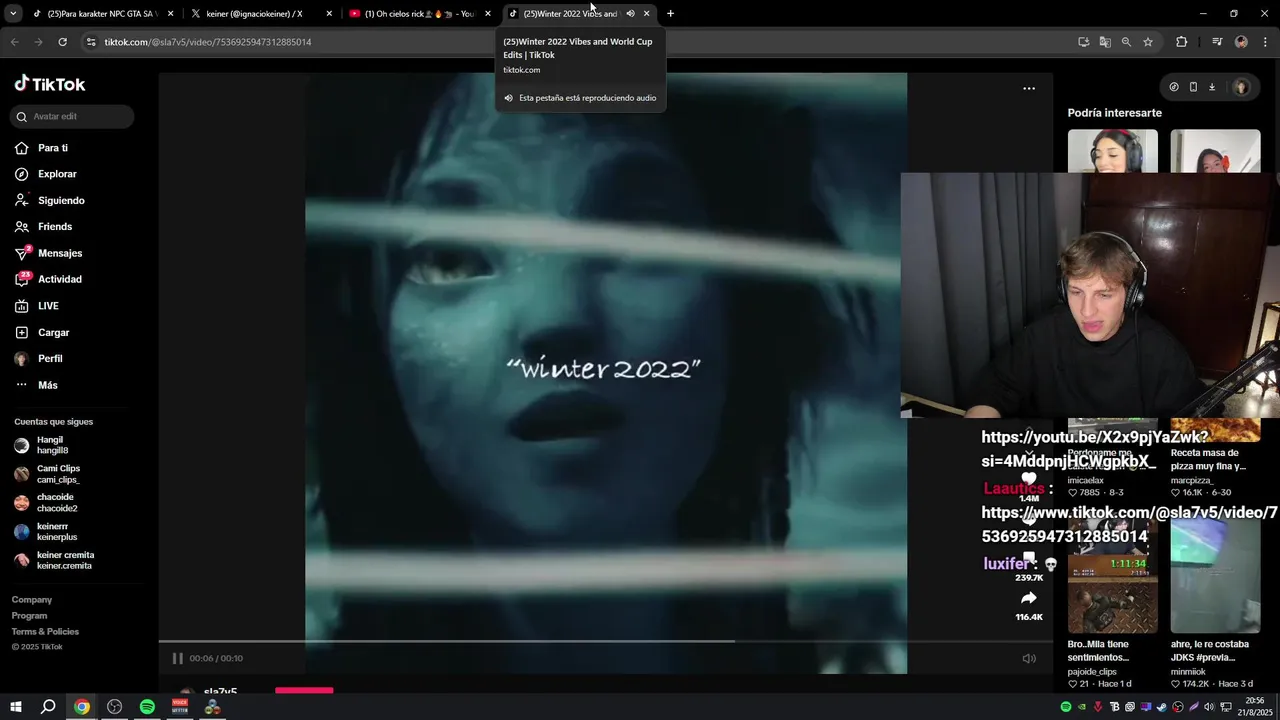
Task: Open Chrome media controls icon
Action: [1217, 42]
